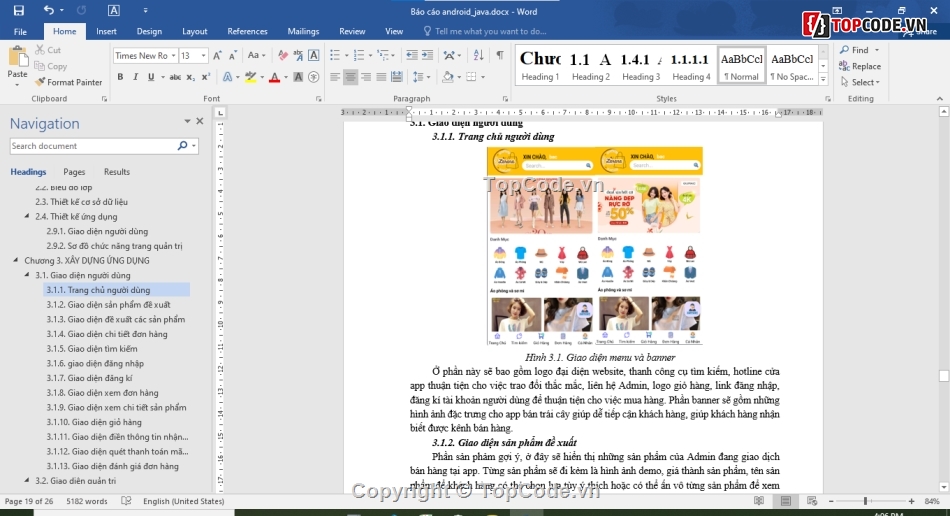Click the Sort icon in Paragraph group
950x516 pixels.
pos(478,55)
